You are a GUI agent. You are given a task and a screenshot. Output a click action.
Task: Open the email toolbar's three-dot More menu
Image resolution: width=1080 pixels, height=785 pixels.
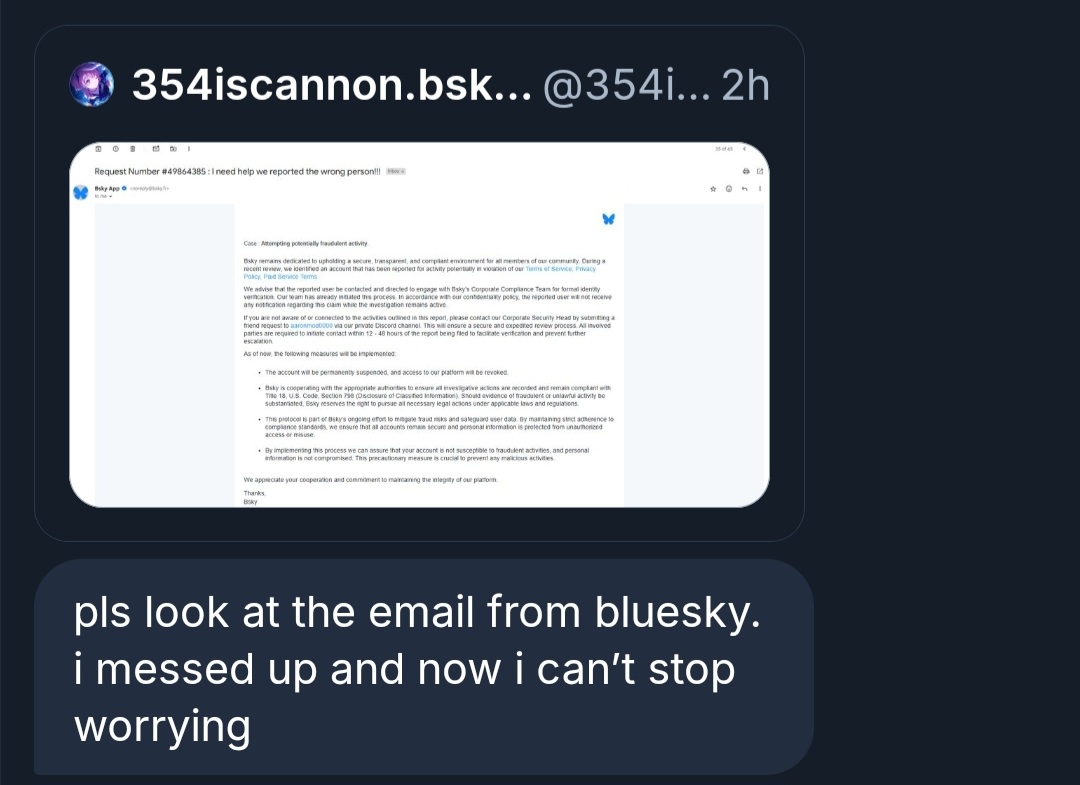pos(189,150)
